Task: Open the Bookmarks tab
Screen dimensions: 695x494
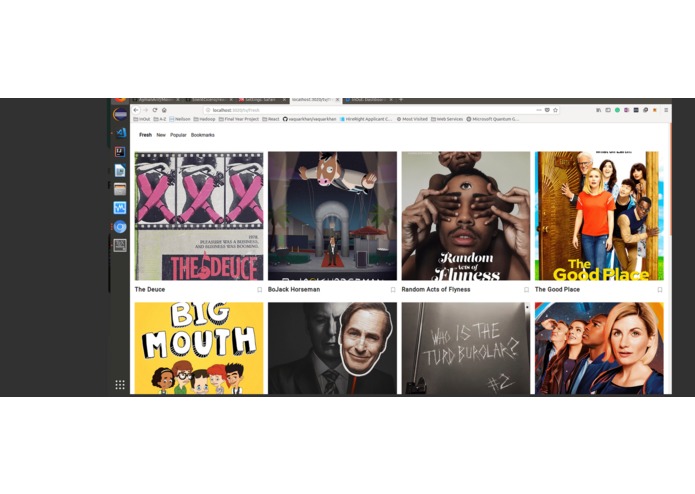Action: [203, 135]
